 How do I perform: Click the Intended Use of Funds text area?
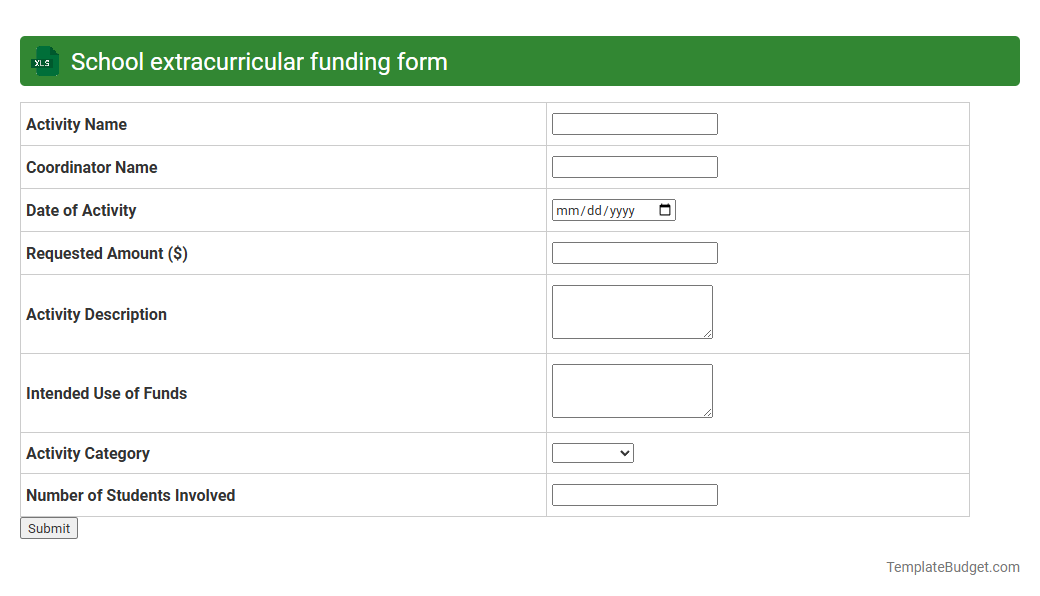point(631,389)
